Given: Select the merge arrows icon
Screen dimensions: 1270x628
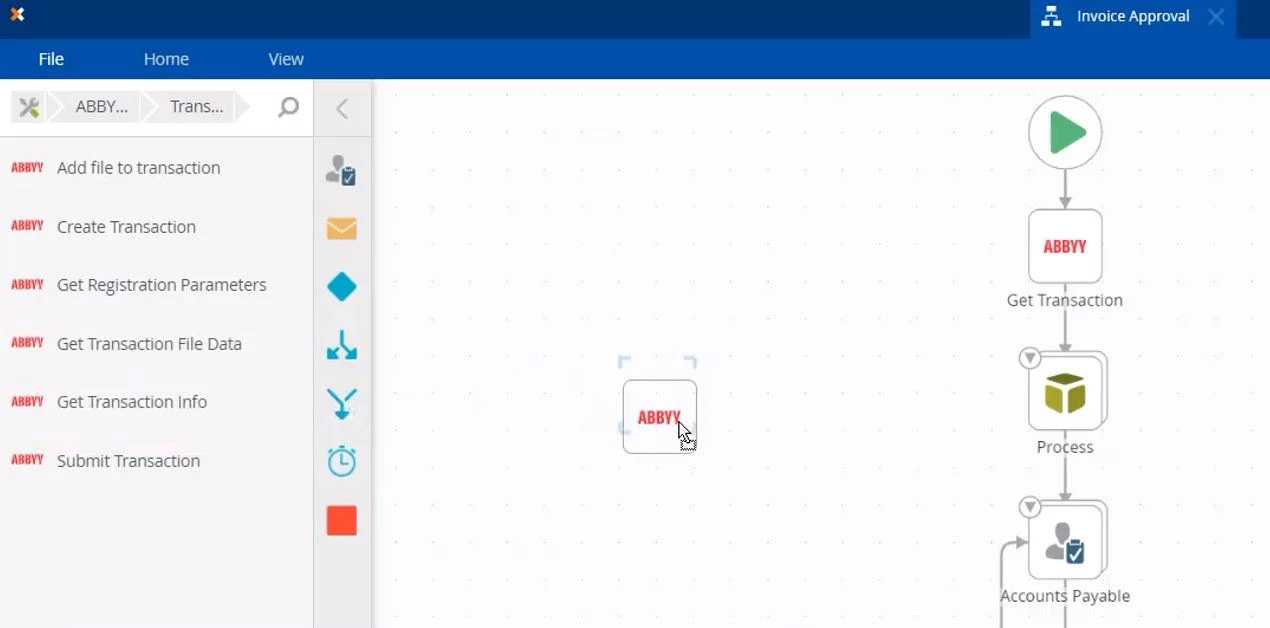Looking at the screenshot, I should [342, 404].
